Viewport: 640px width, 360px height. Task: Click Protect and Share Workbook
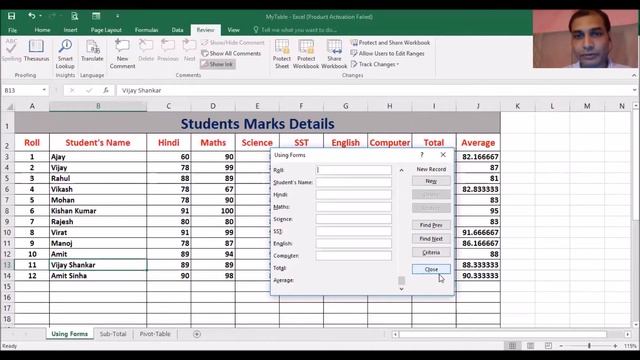coord(390,42)
